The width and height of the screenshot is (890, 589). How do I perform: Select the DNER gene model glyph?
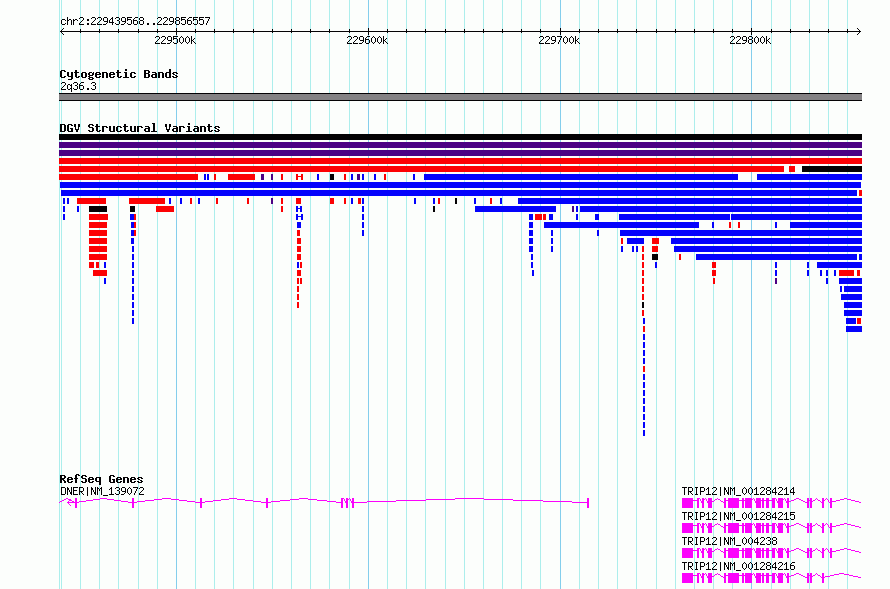324,502
